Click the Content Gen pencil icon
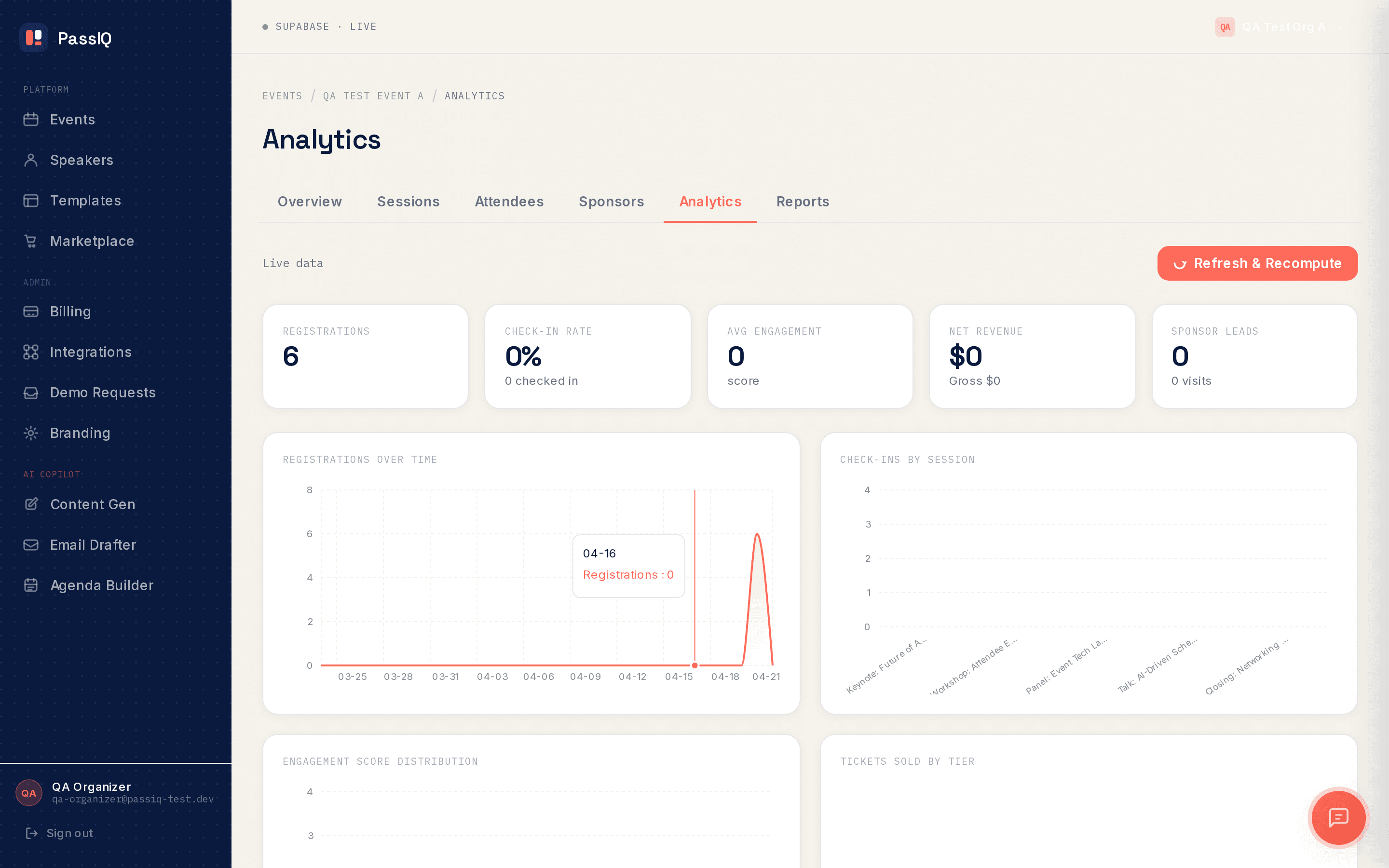 (x=31, y=504)
